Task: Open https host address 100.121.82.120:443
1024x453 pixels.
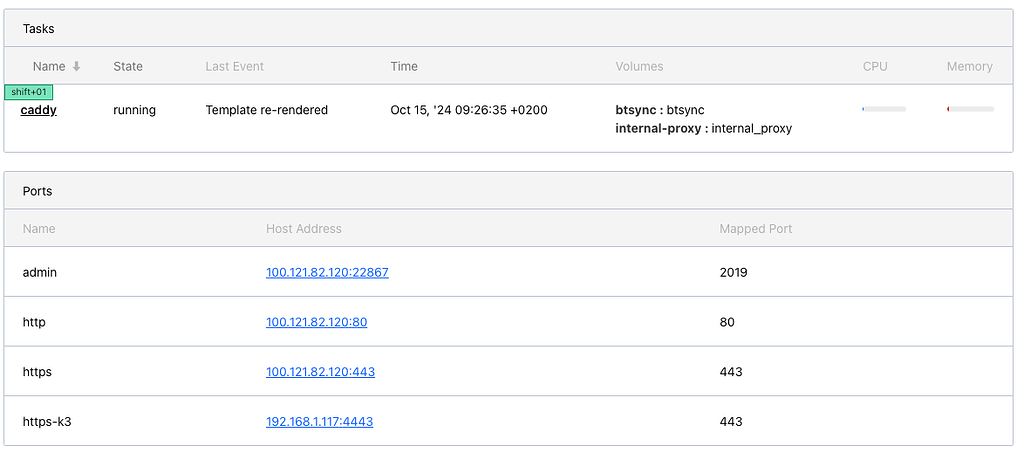Action: tap(320, 372)
